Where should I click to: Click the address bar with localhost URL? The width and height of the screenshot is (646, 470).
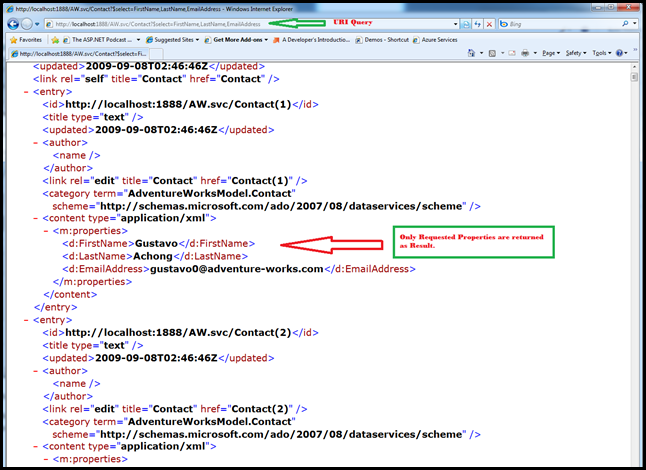(248, 24)
